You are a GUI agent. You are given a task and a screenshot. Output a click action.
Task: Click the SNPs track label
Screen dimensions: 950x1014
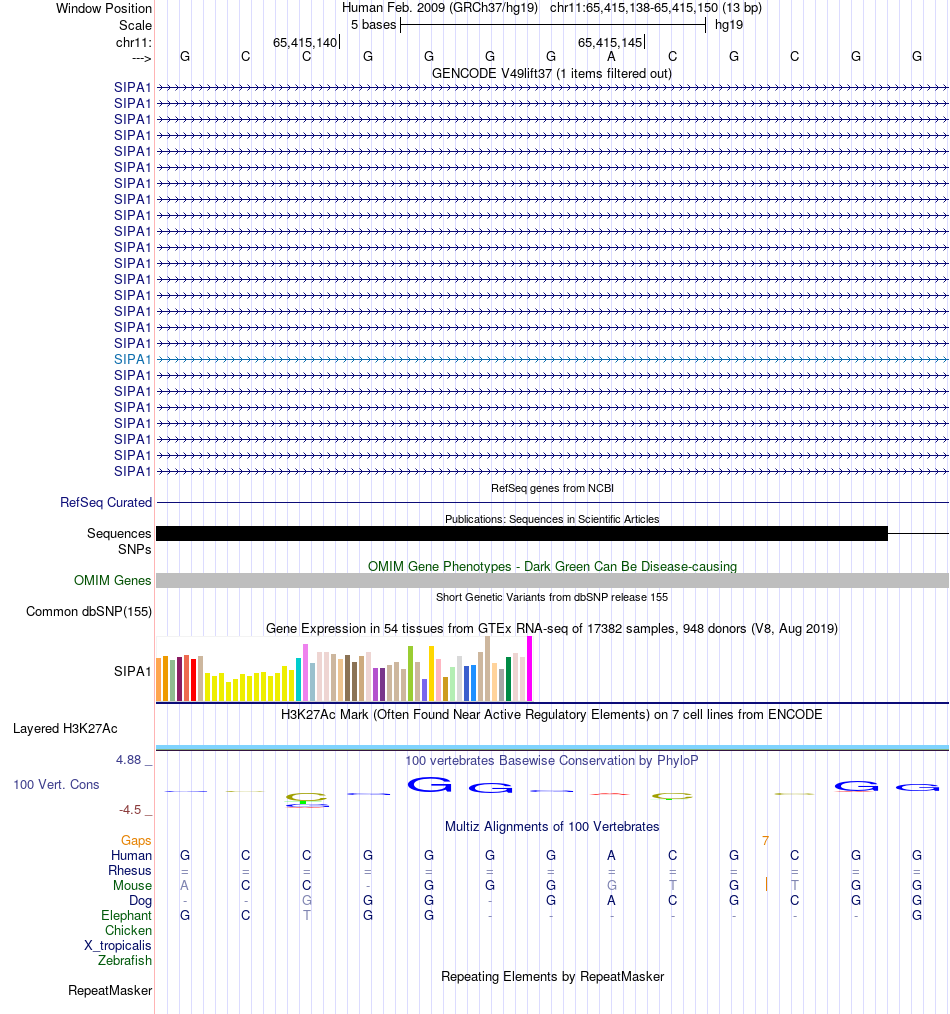click(x=135, y=550)
